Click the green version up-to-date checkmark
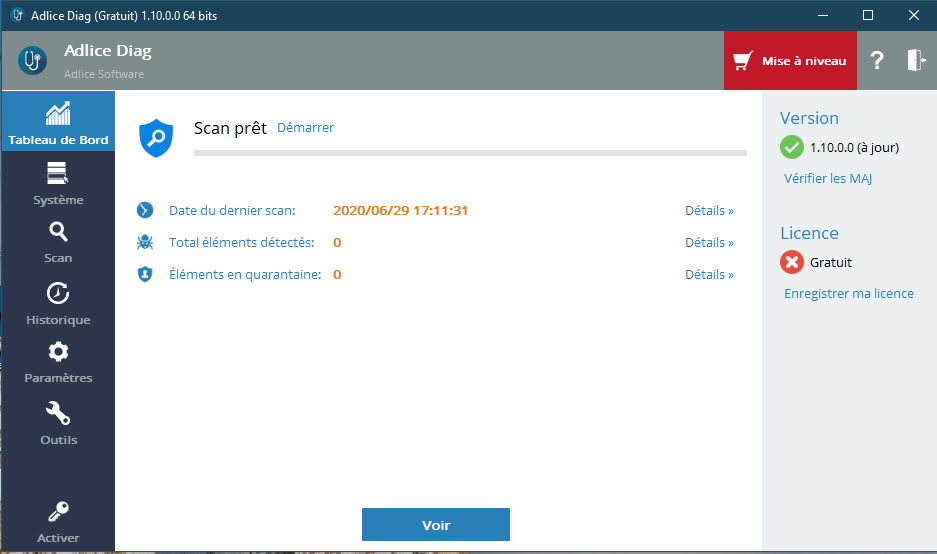This screenshot has width=937, height=554. pyautogui.click(x=792, y=147)
